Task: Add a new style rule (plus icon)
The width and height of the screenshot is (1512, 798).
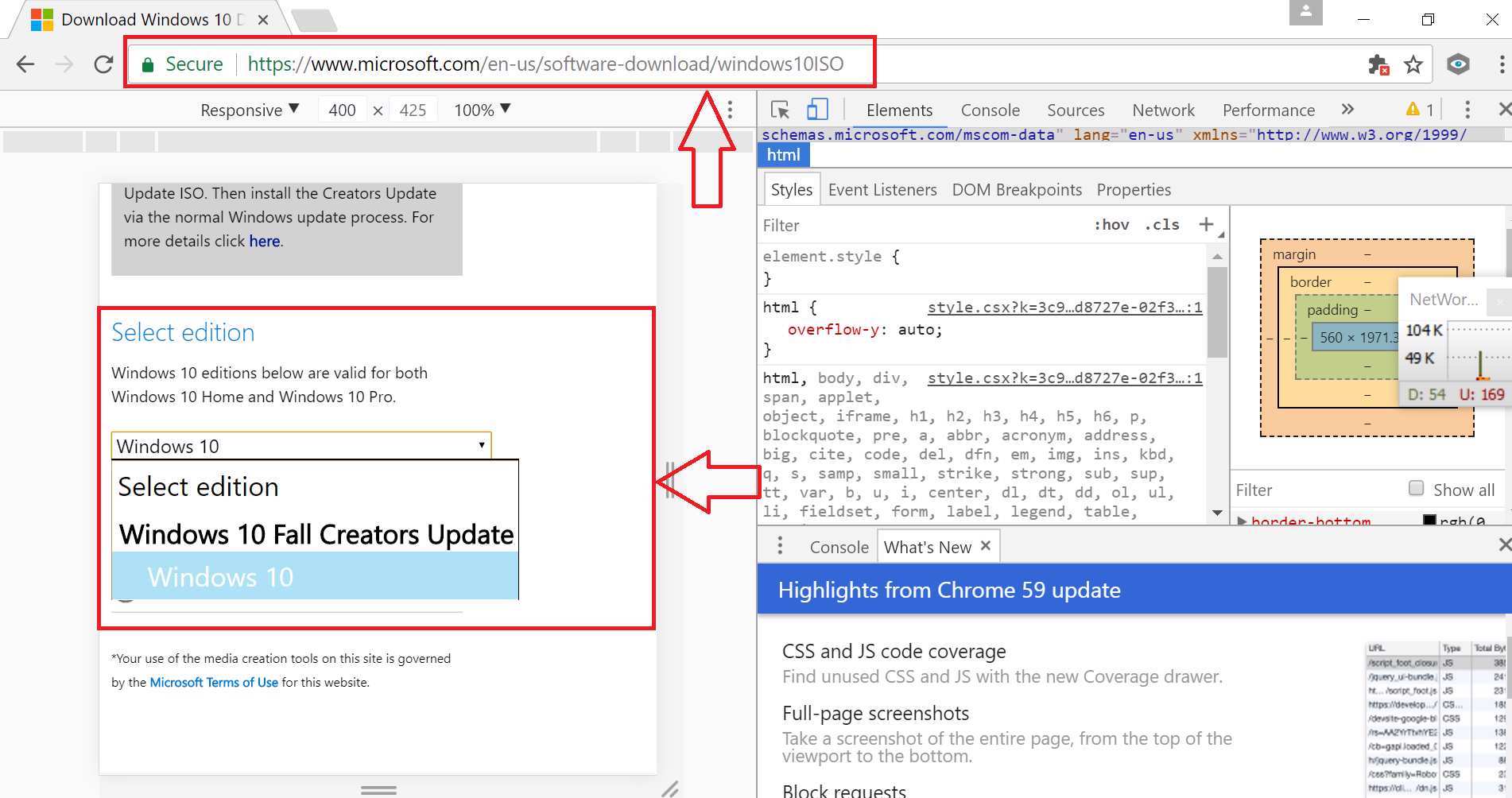Action: coord(1206,225)
